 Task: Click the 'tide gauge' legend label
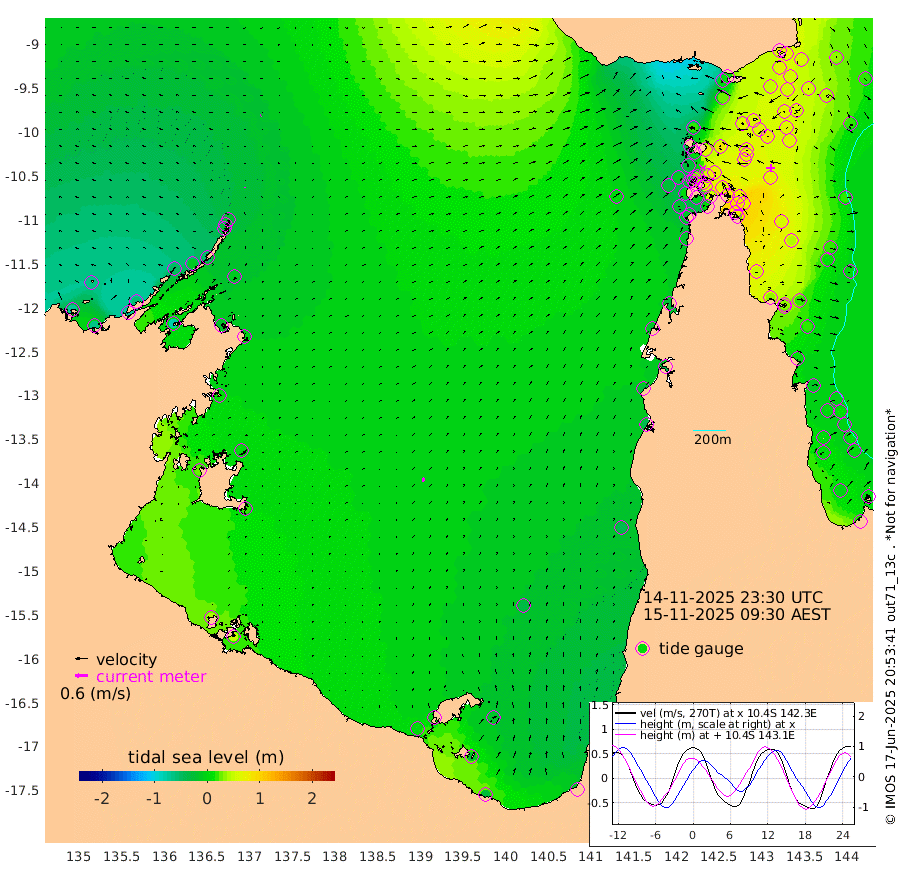click(x=701, y=649)
